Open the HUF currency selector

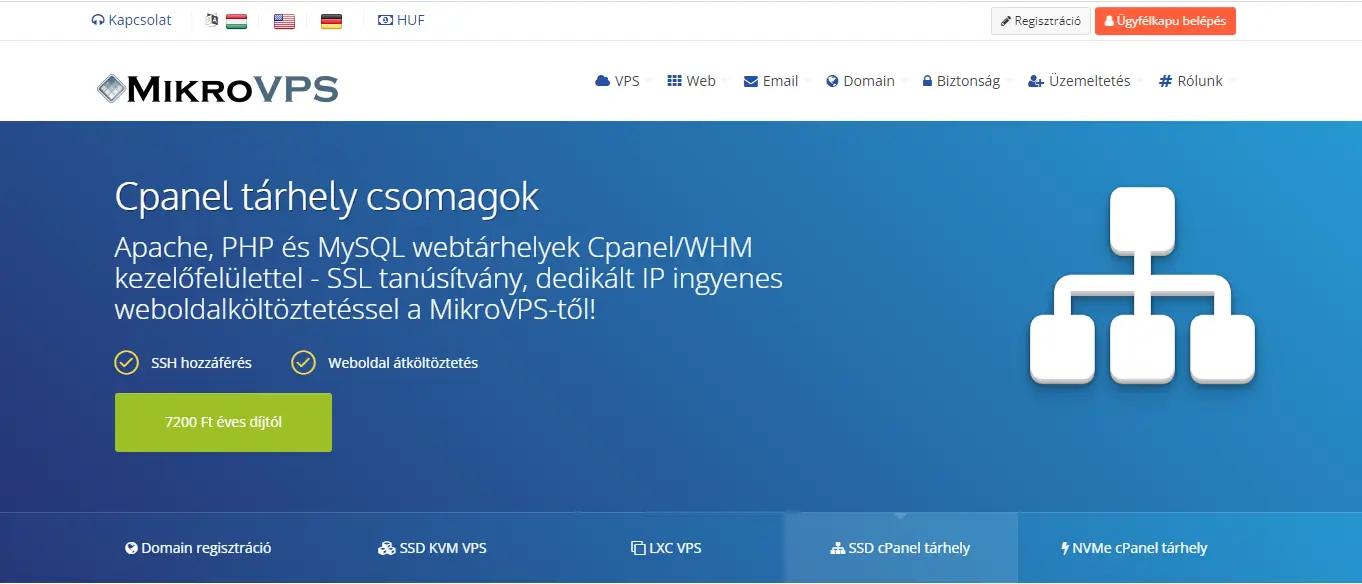(401, 20)
